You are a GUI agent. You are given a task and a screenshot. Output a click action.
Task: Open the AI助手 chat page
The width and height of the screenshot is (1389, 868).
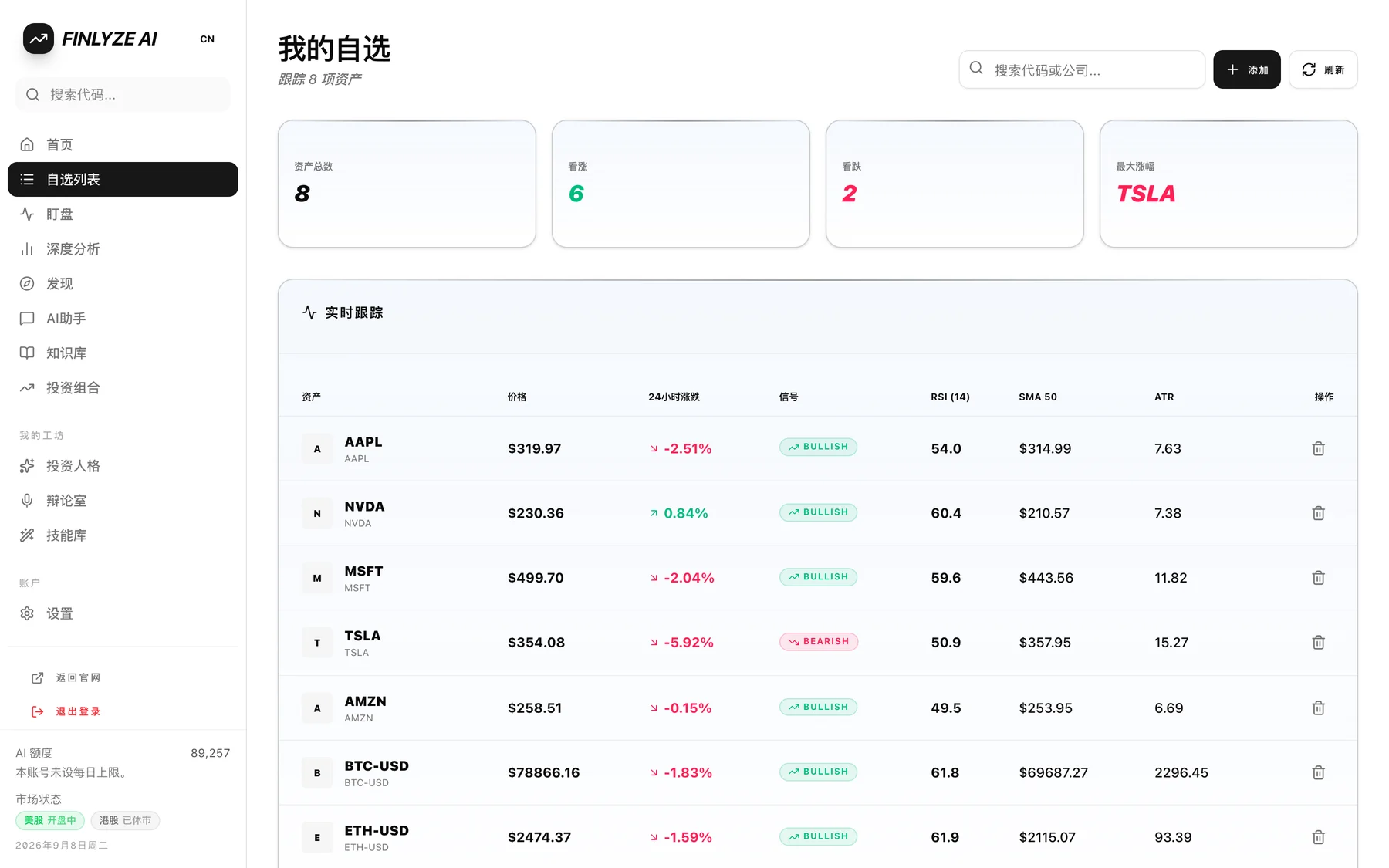click(123, 318)
